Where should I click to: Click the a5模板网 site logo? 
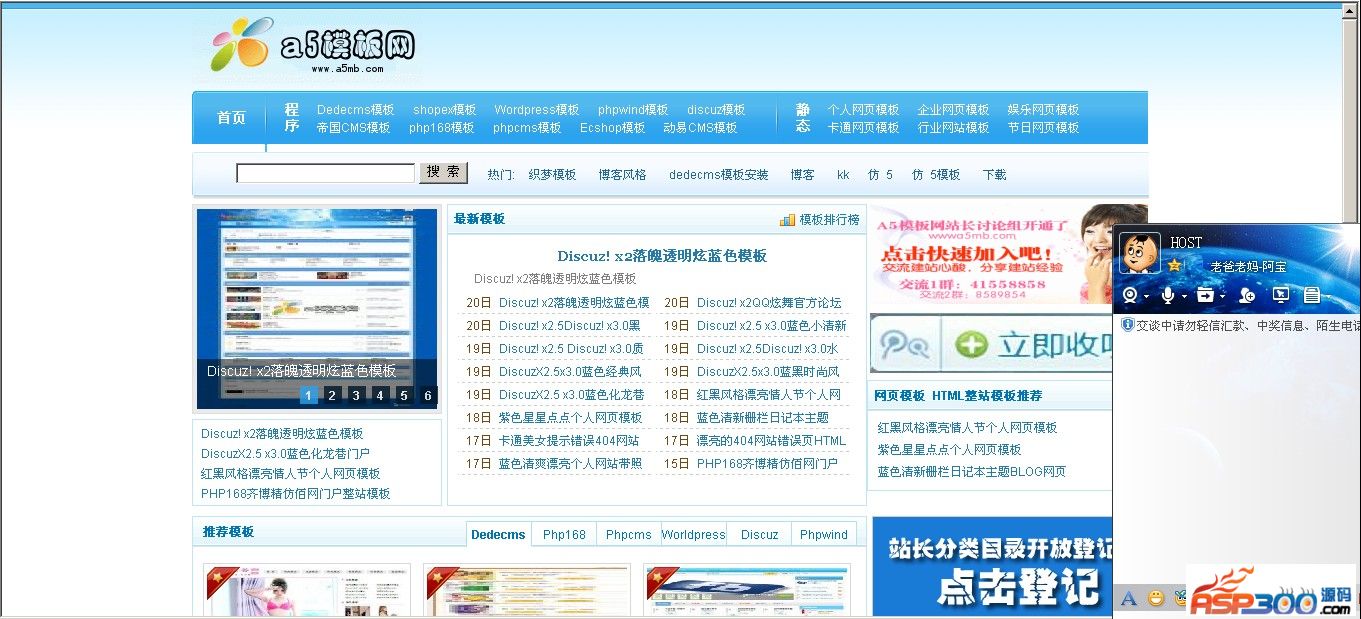[313, 46]
